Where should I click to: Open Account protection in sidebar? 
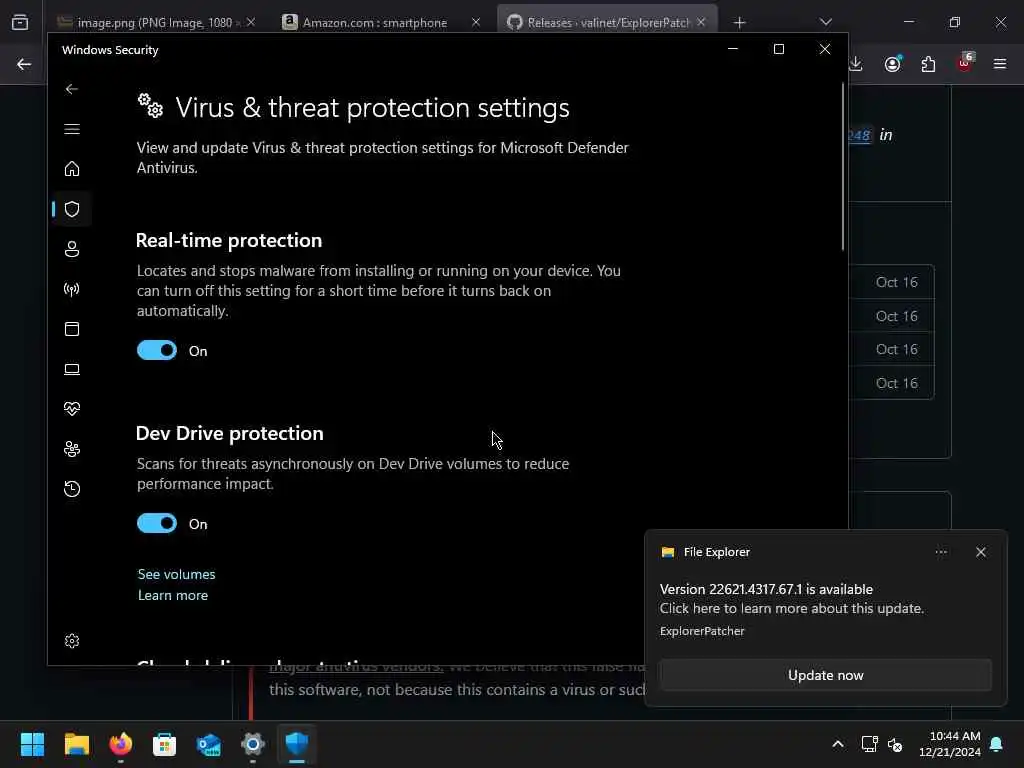pos(72,249)
